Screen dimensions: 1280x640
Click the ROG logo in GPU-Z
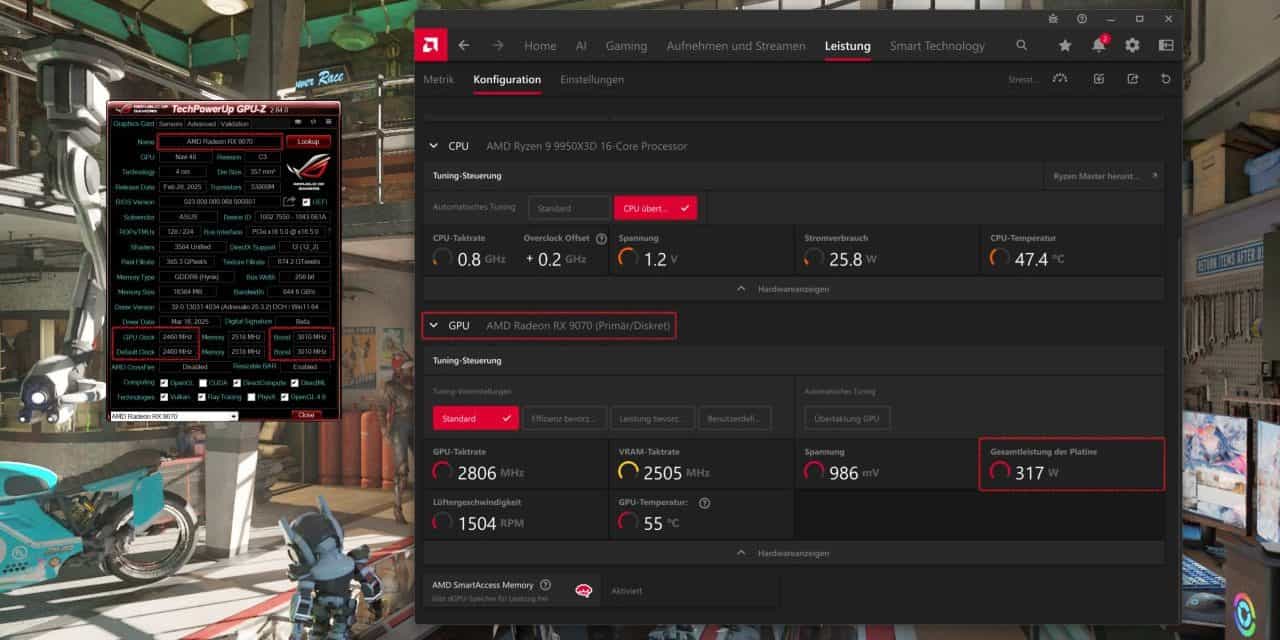click(x=308, y=174)
